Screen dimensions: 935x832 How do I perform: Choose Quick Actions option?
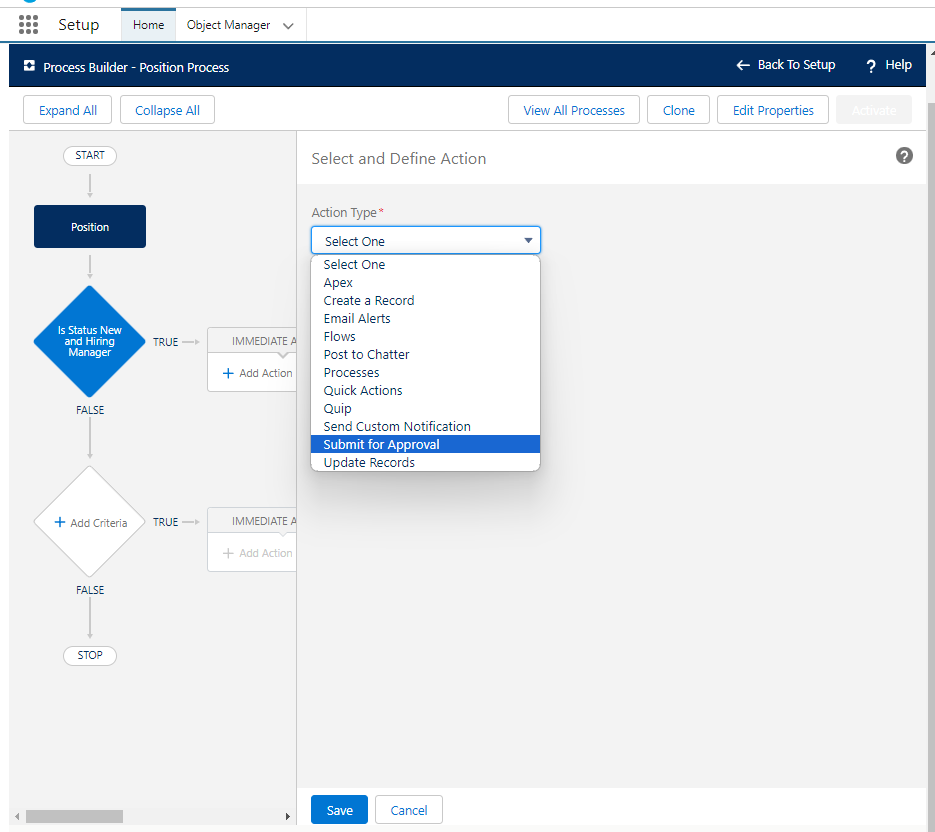pos(425,391)
